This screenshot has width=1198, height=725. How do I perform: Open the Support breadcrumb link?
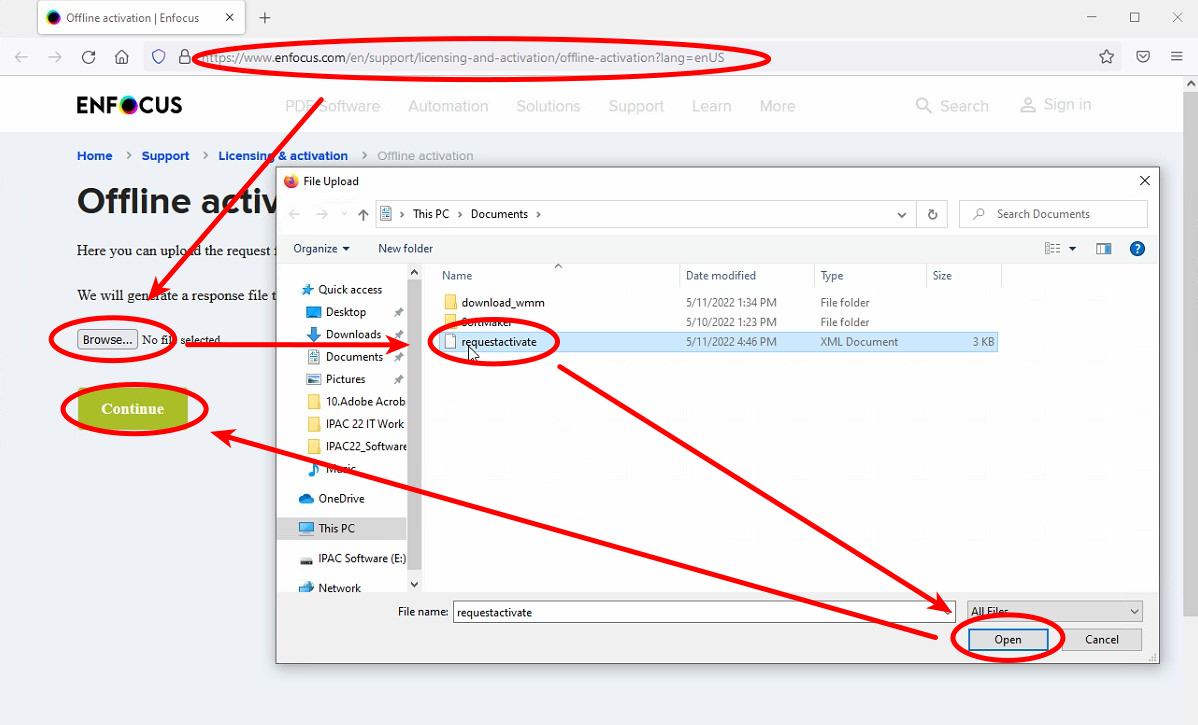coord(165,156)
